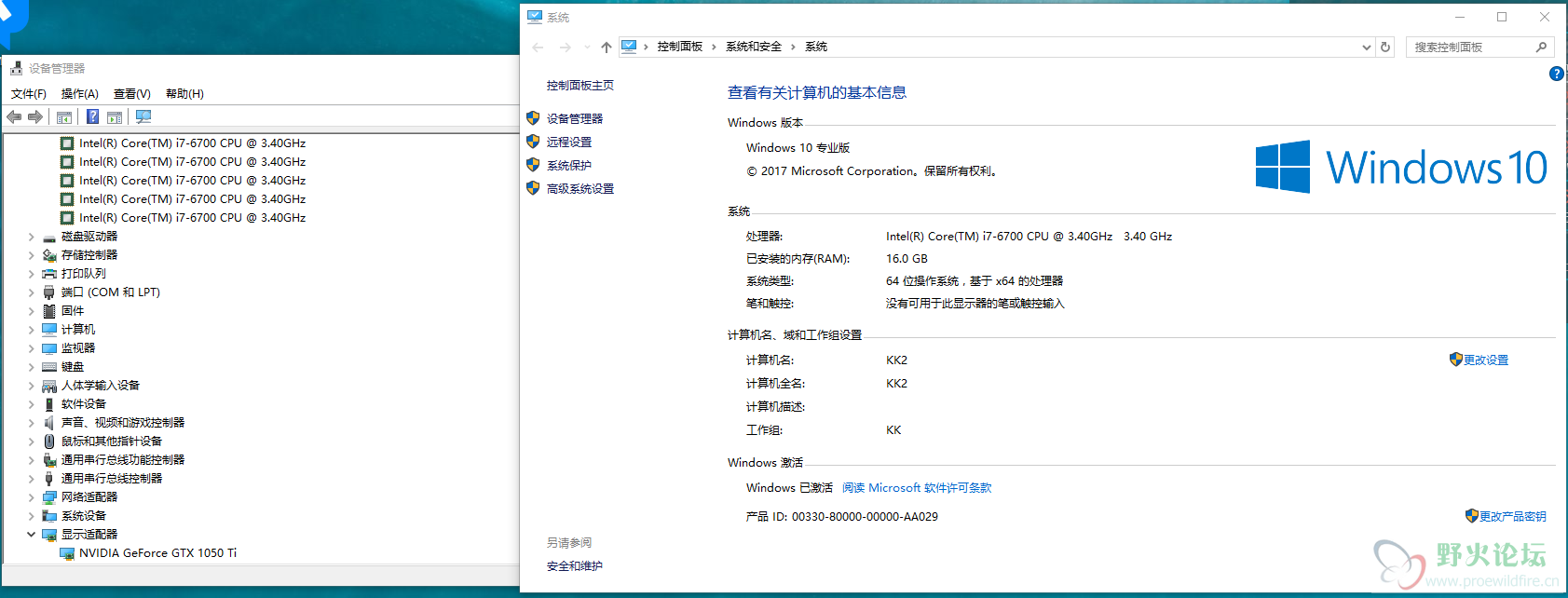Click the 16.0 GB installed RAM value
The height and width of the screenshot is (598, 1568).
coord(907,259)
